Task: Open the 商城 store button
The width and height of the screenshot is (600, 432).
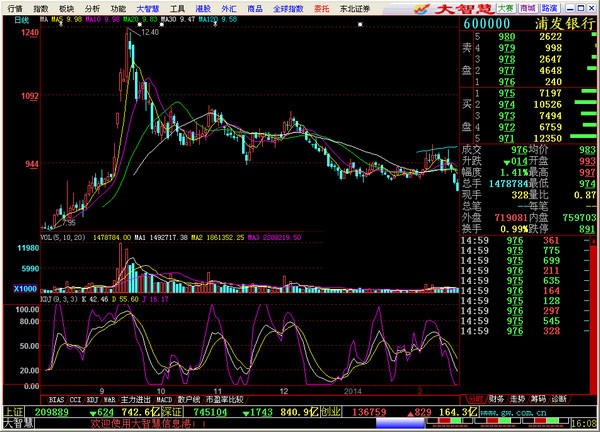Action: coord(528,8)
